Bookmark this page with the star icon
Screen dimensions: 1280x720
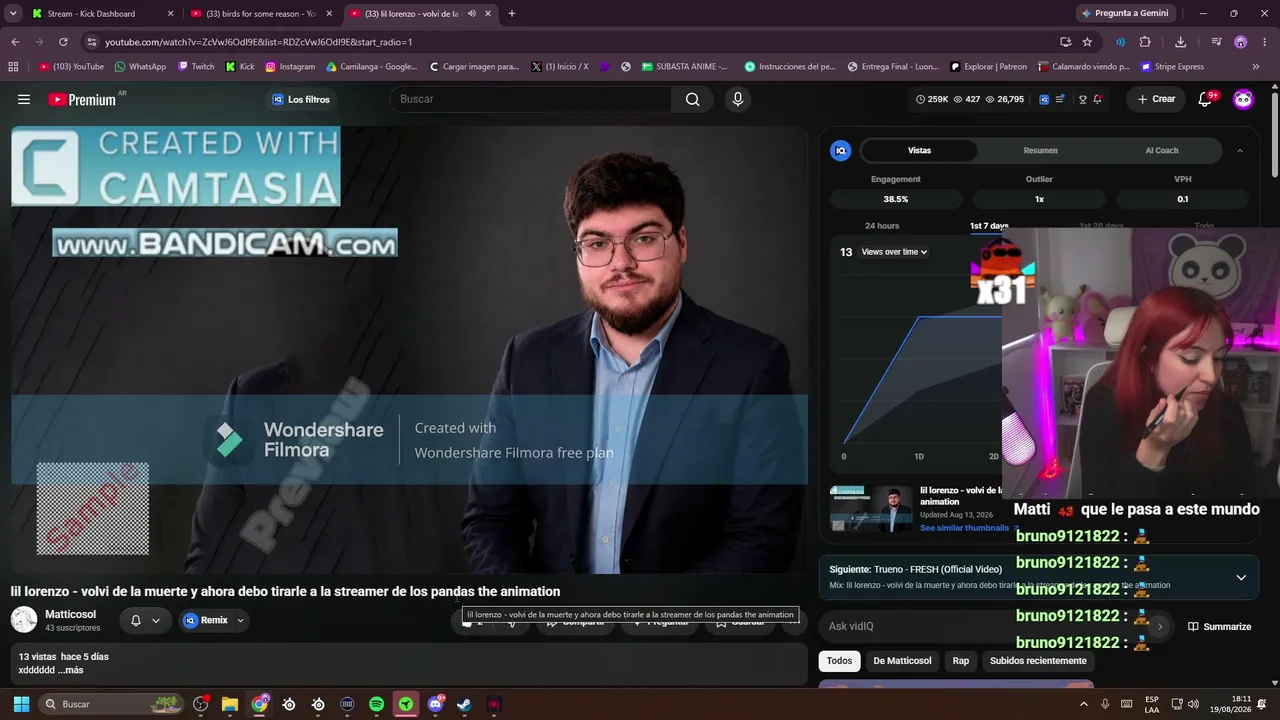1087,42
